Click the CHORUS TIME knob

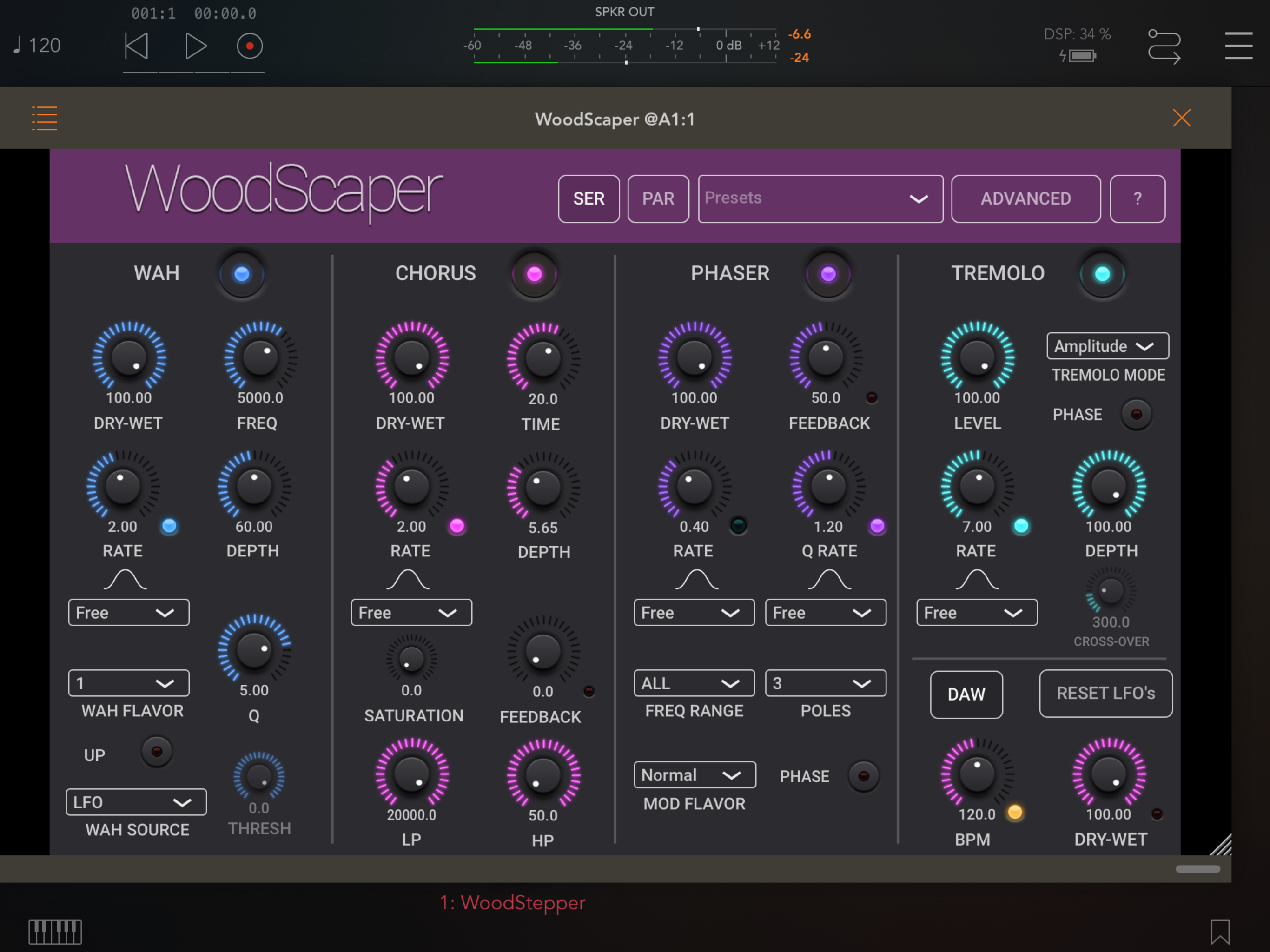pos(542,359)
